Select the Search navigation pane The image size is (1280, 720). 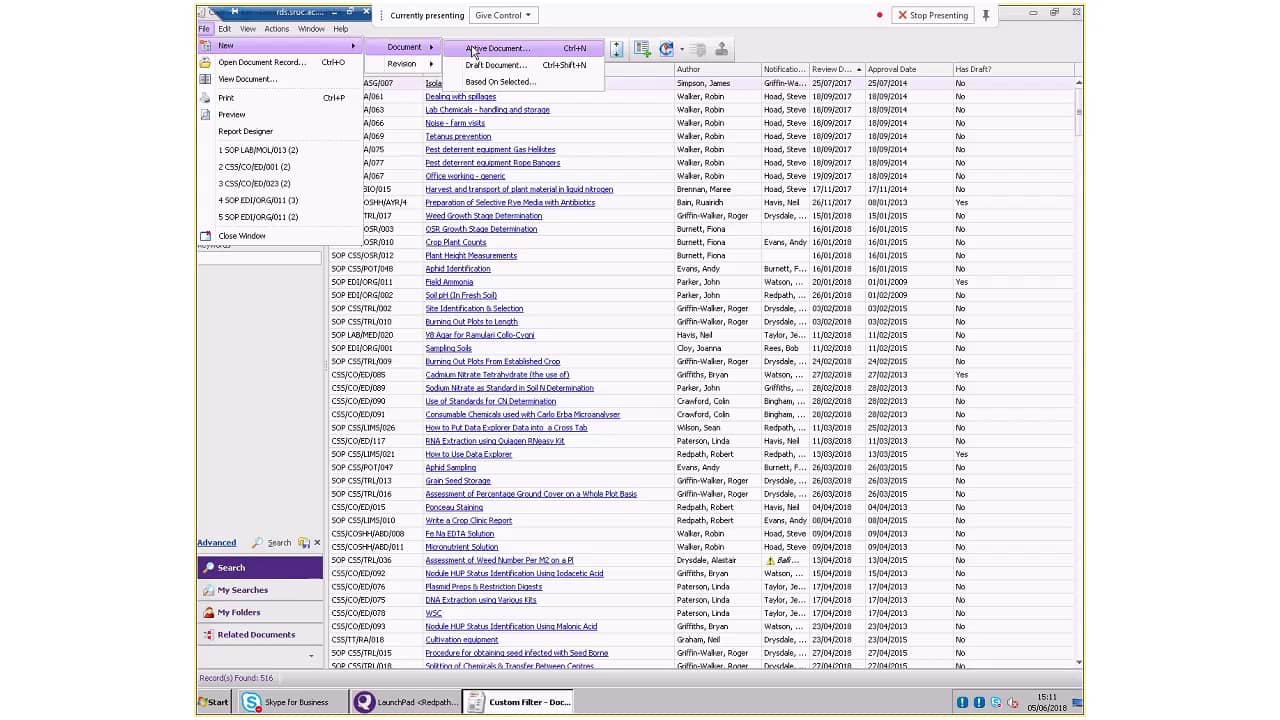click(x=260, y=568)
